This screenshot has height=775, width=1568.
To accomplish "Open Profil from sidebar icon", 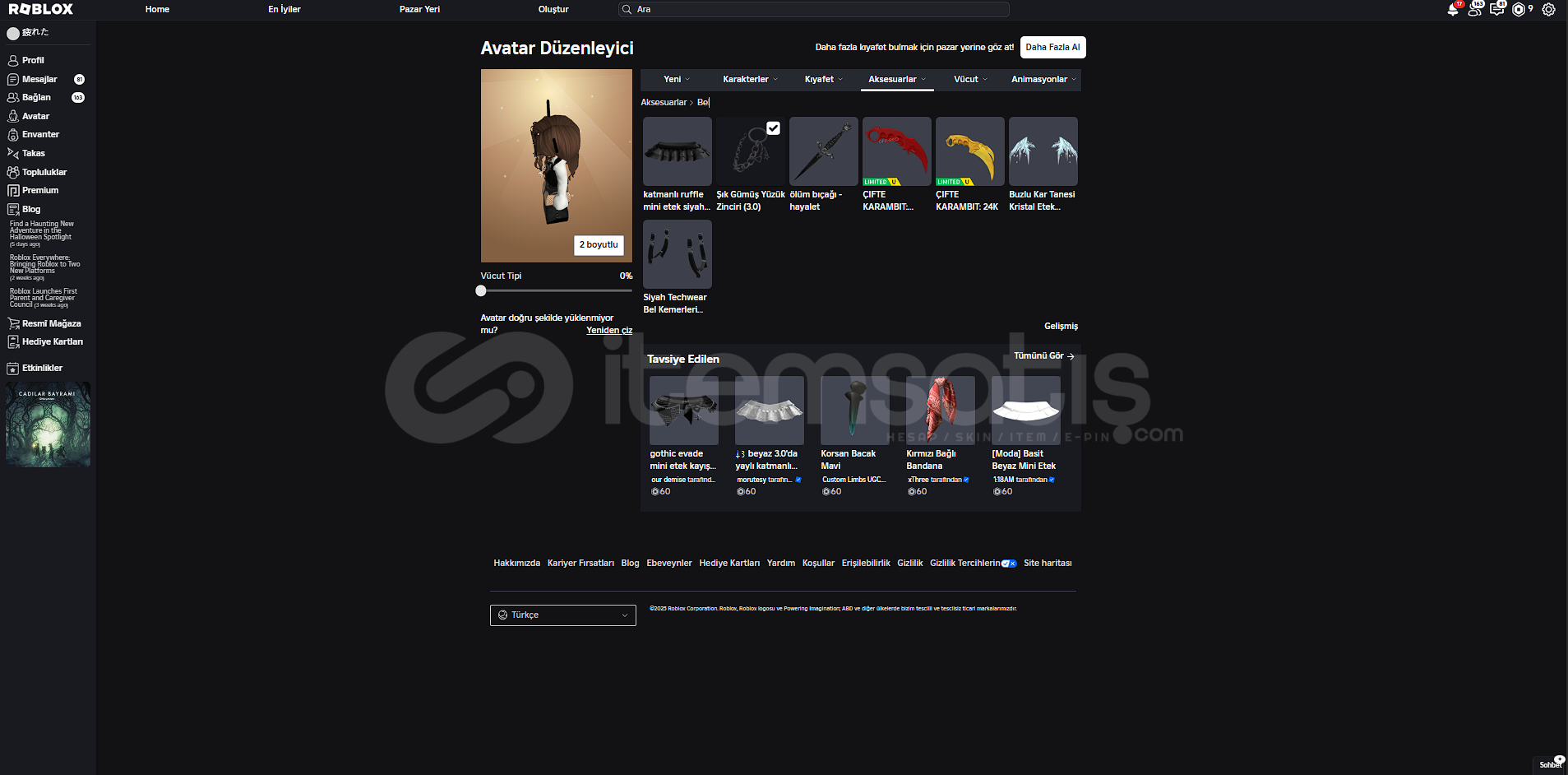I will 13,60.
